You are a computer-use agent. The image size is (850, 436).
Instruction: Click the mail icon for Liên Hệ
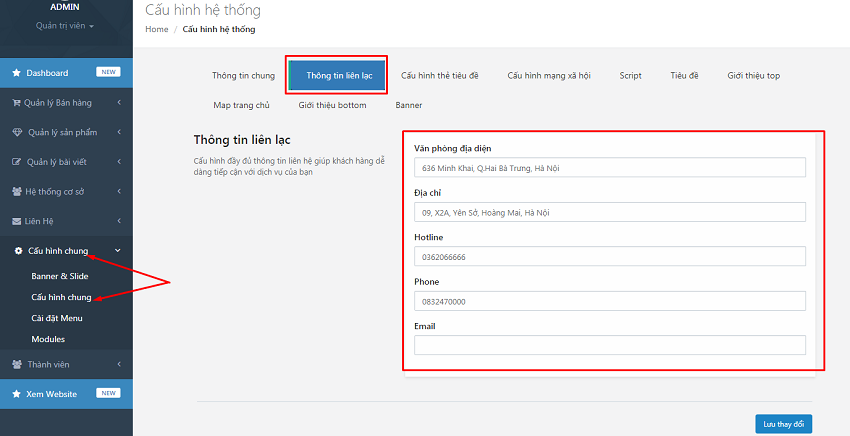[16, 220]
